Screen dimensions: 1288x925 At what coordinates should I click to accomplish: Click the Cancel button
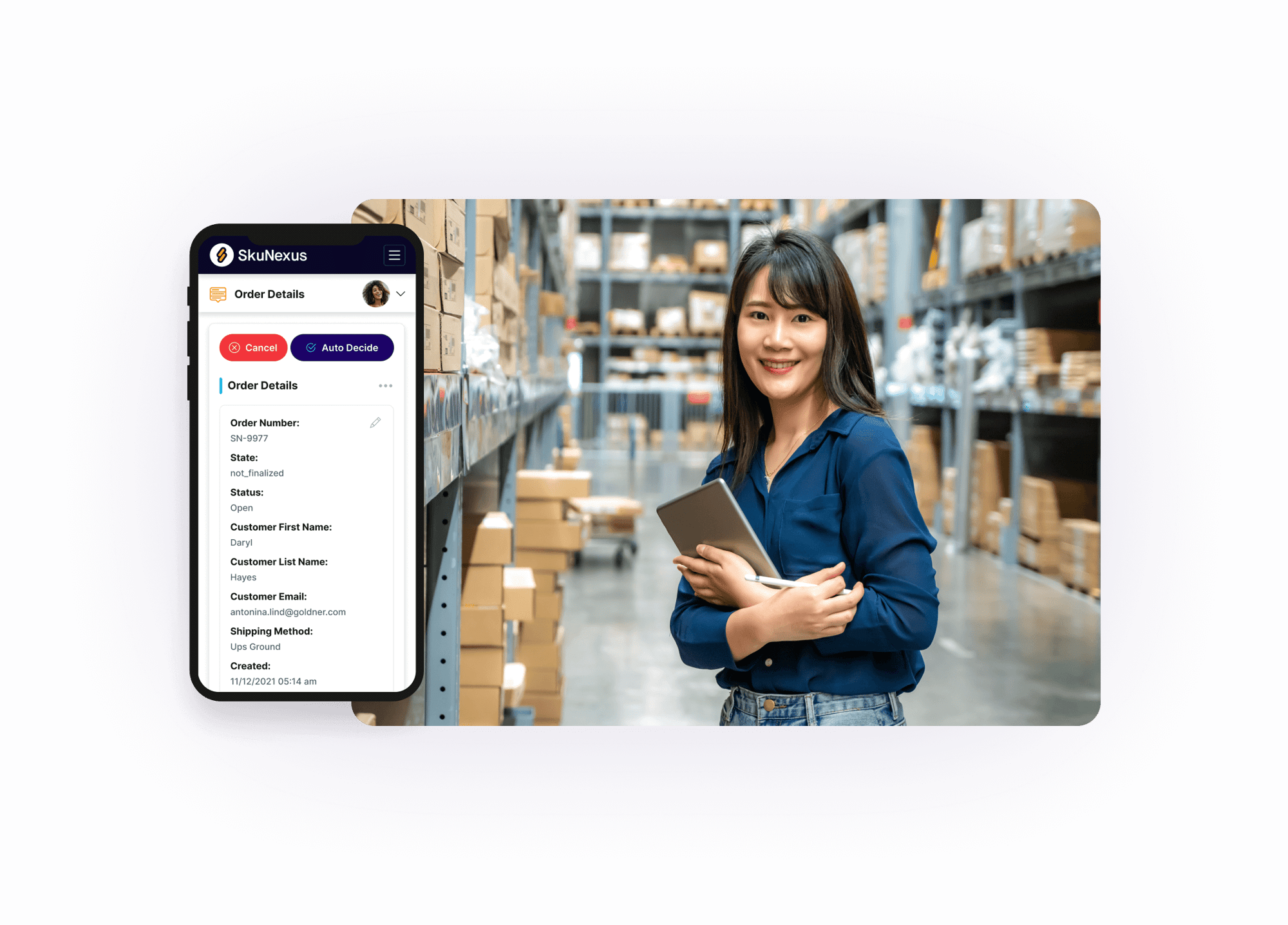(253, 347)
